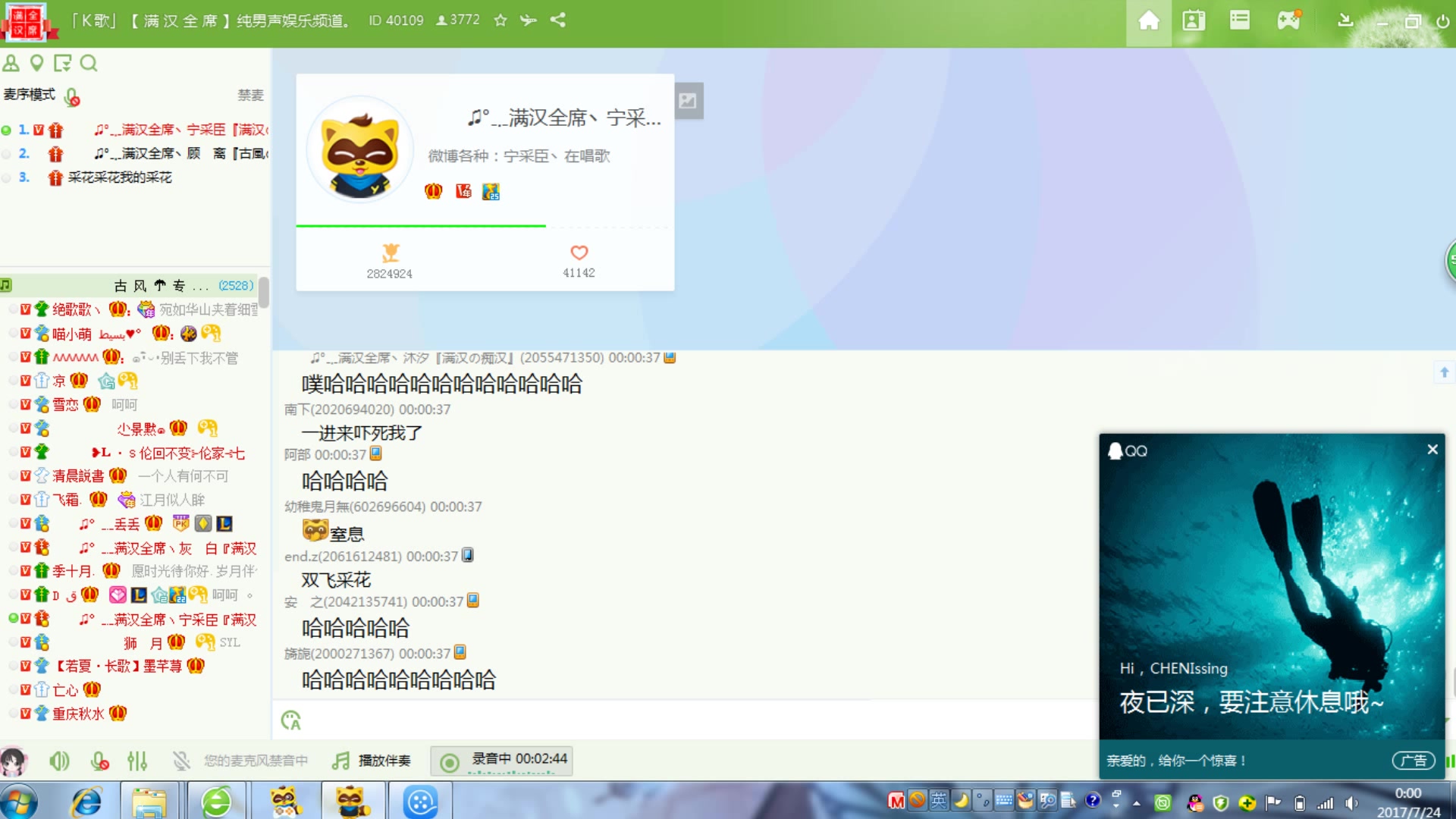This screenshot has height=819, width=1456.
Task: Click the image icon beside profile card
Action: (x=689, y=100)
